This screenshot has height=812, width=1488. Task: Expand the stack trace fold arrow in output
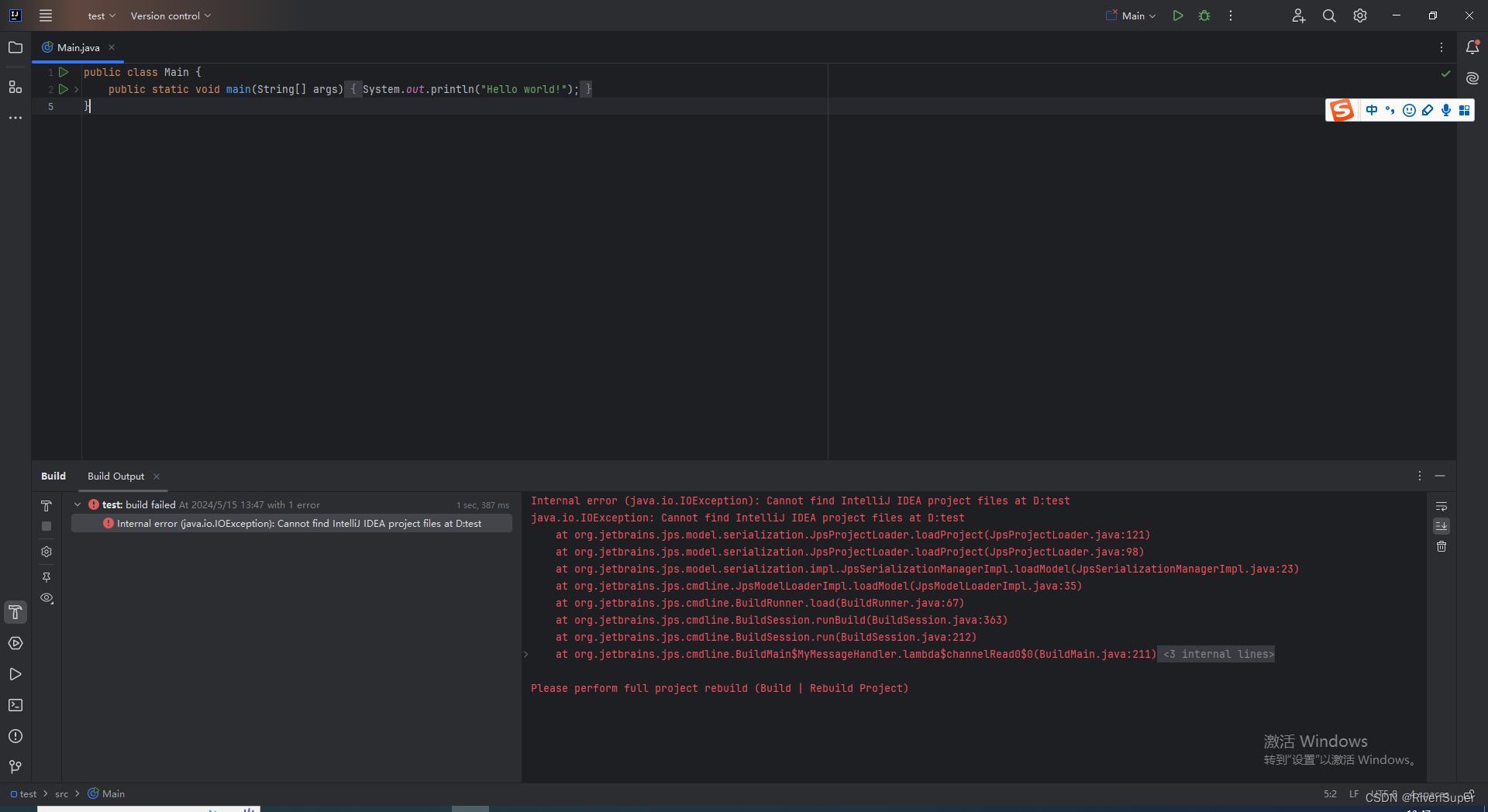[526, 654]
